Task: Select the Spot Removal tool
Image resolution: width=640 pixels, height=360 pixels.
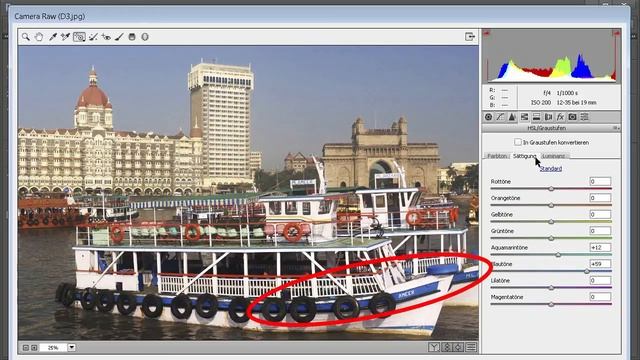Action: pos(93,37)
